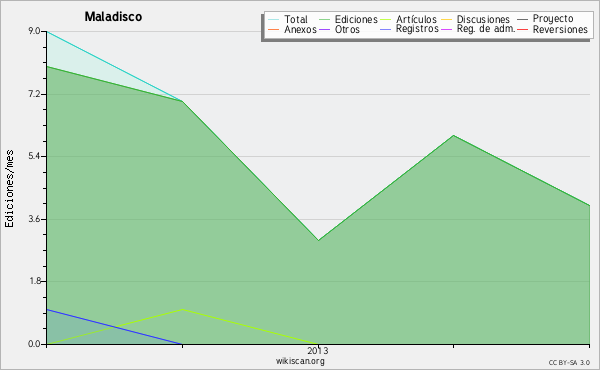This screenshot has width=600, height=370.
Task: Click the red Reversiones legend line swatch
Action: [522, 29]
